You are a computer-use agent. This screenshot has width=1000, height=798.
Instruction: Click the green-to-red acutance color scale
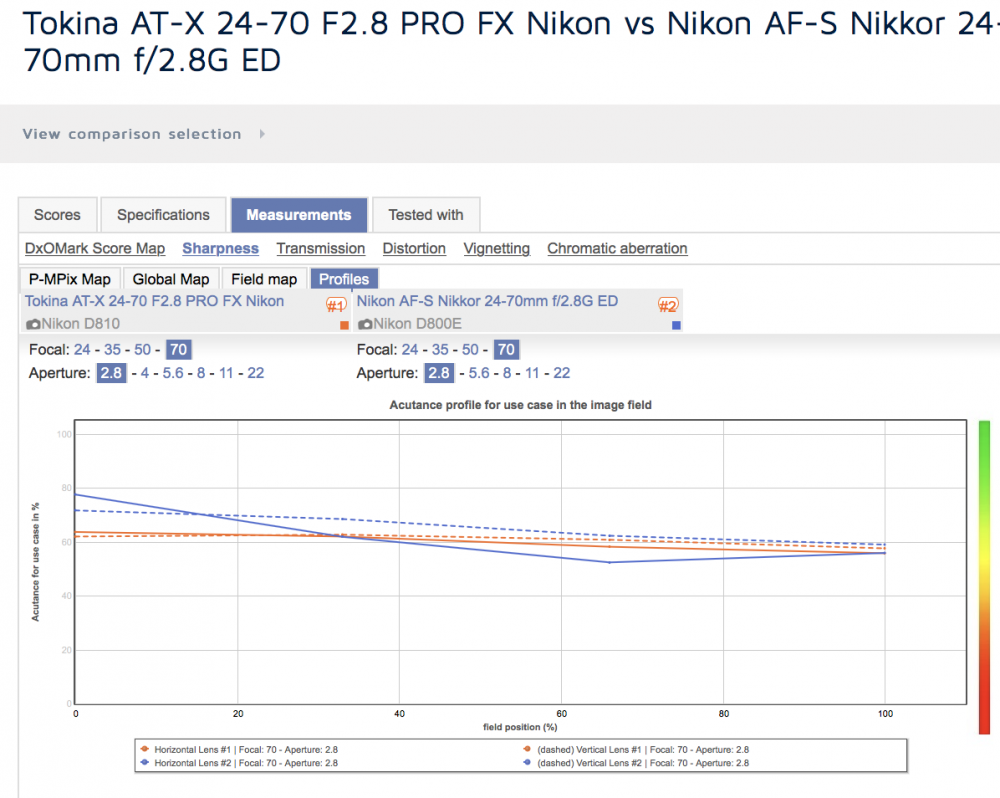click(985, 577)
